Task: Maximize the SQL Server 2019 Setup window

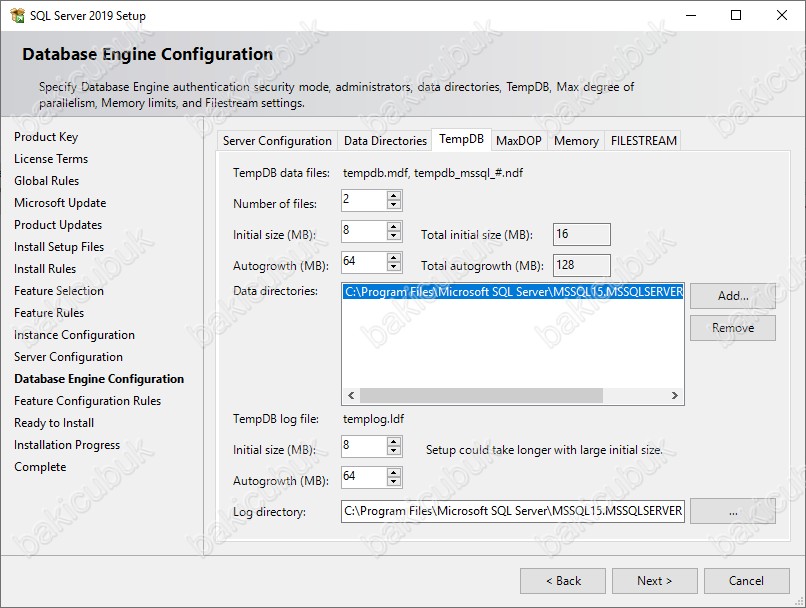Action: tap(736, 15)
